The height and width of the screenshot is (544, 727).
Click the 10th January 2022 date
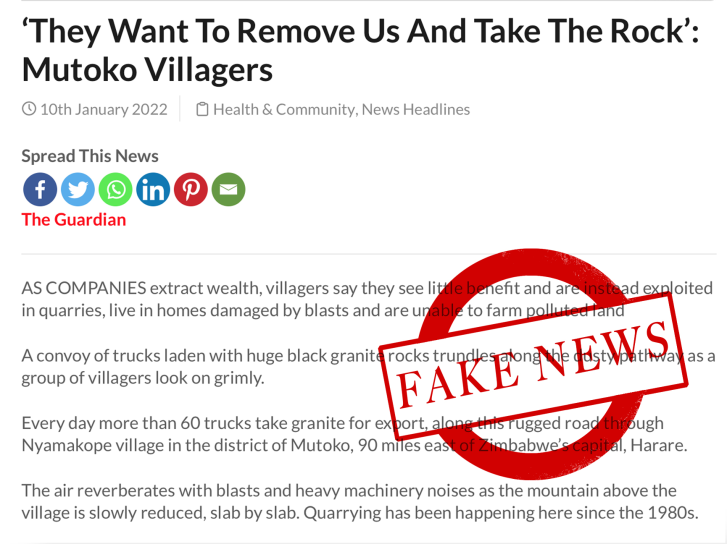coord(104,109)
